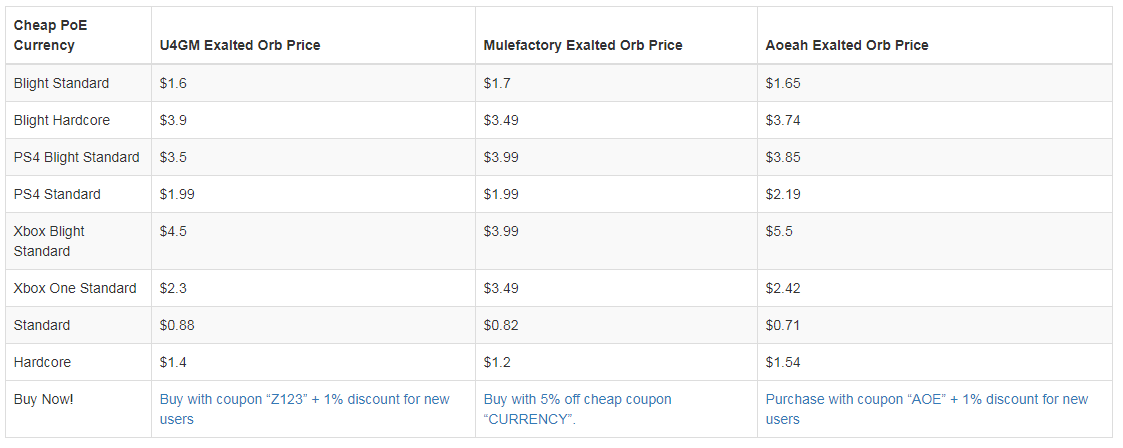Click the Blight Hardcore row label
Screen dimensions: 1123x448
pyautogui.click(x=62, y=120)
